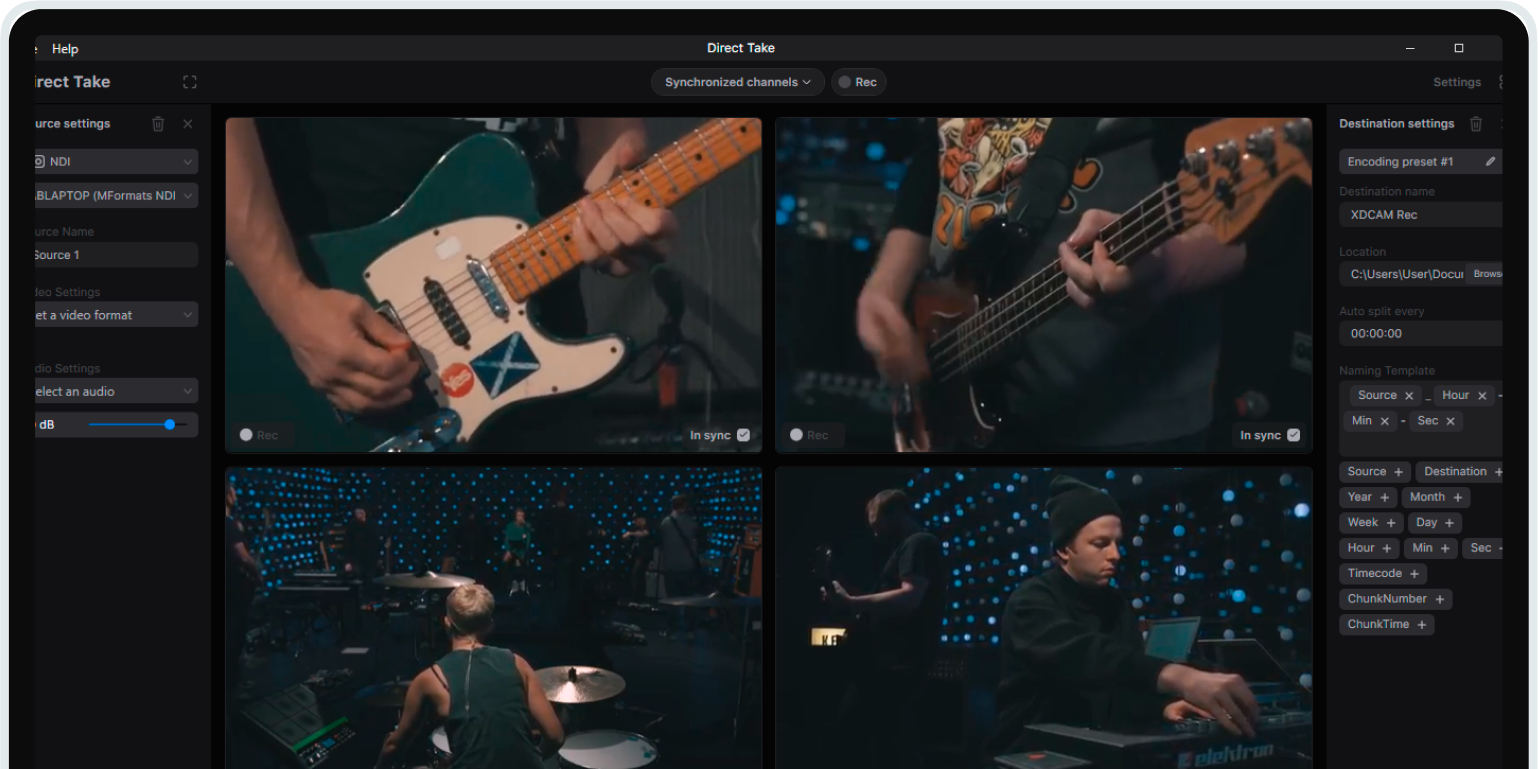
Task: Delete source using trash icon
Action: [158, 124]
